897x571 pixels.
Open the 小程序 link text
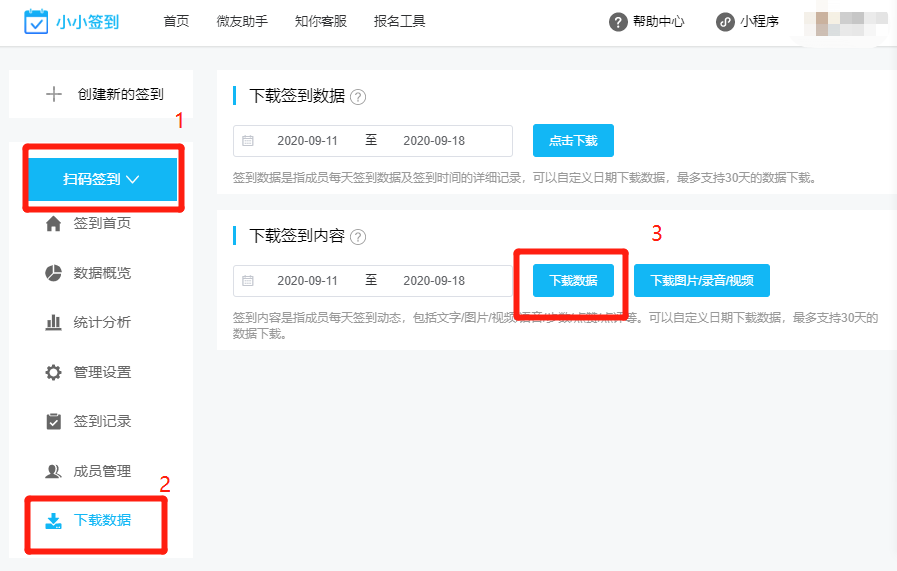coord(759,22)
